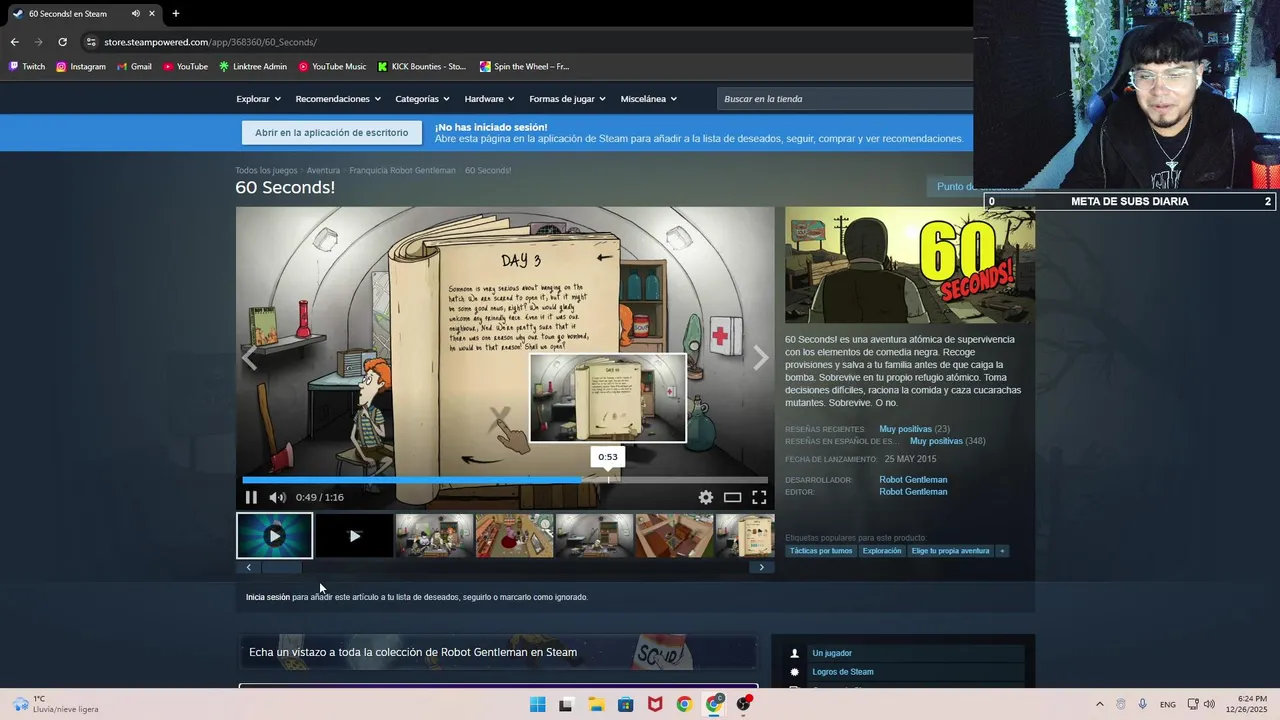Enter fullscreen video mode
Image resolution: width=1280 pixels, height=720 pixels.
[x=759, y=497]
